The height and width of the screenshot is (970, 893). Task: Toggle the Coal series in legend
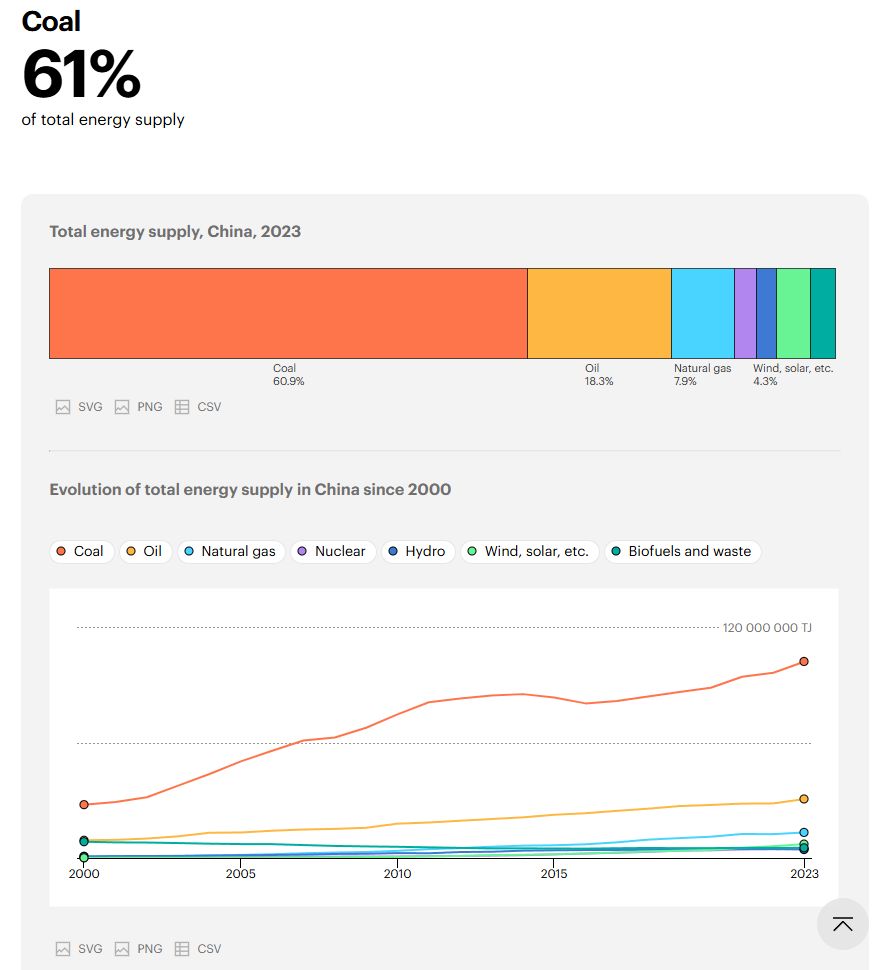pyautogui.click(x=80, y=551)
